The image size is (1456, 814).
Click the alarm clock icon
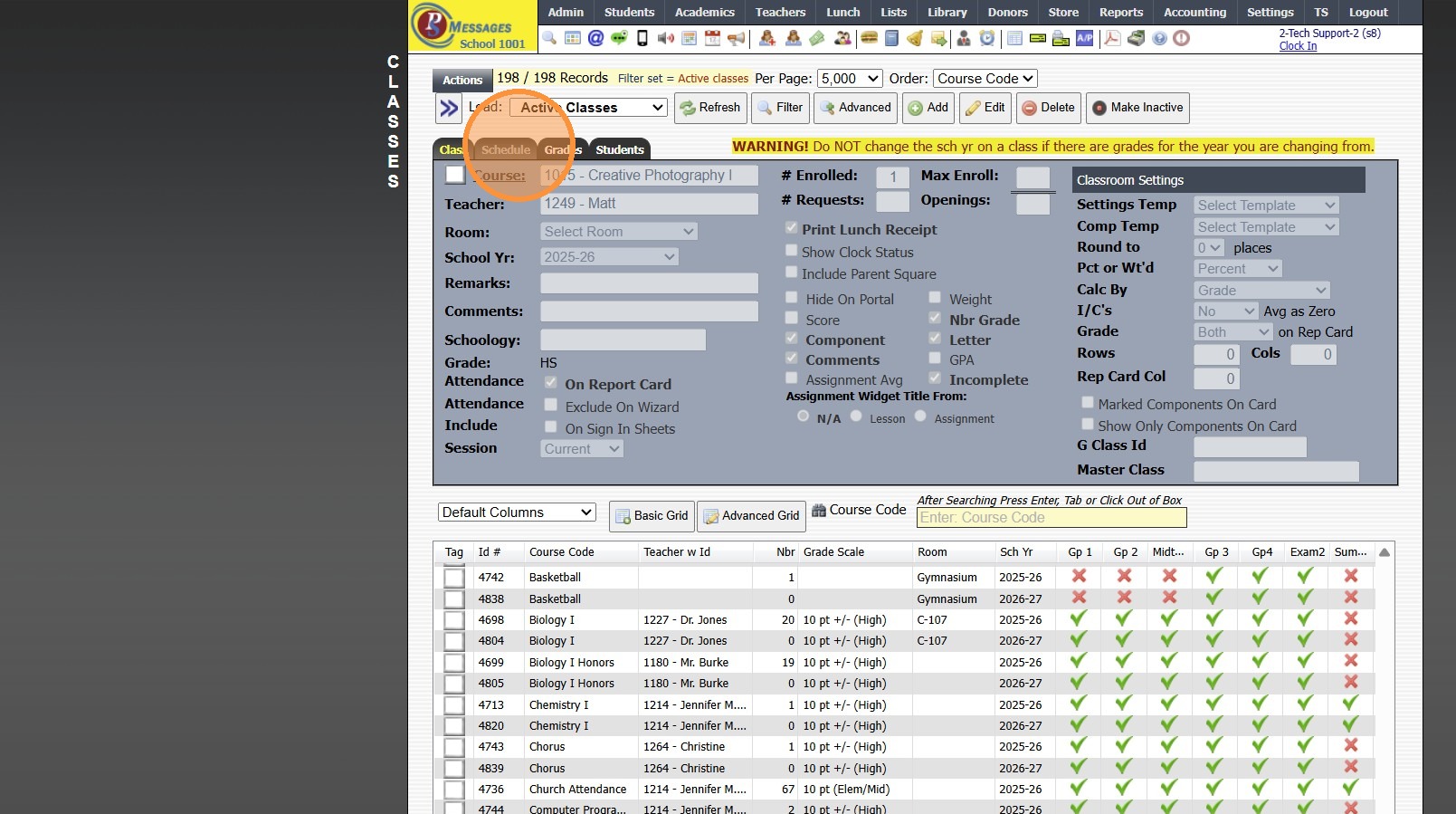pos(987,38)
